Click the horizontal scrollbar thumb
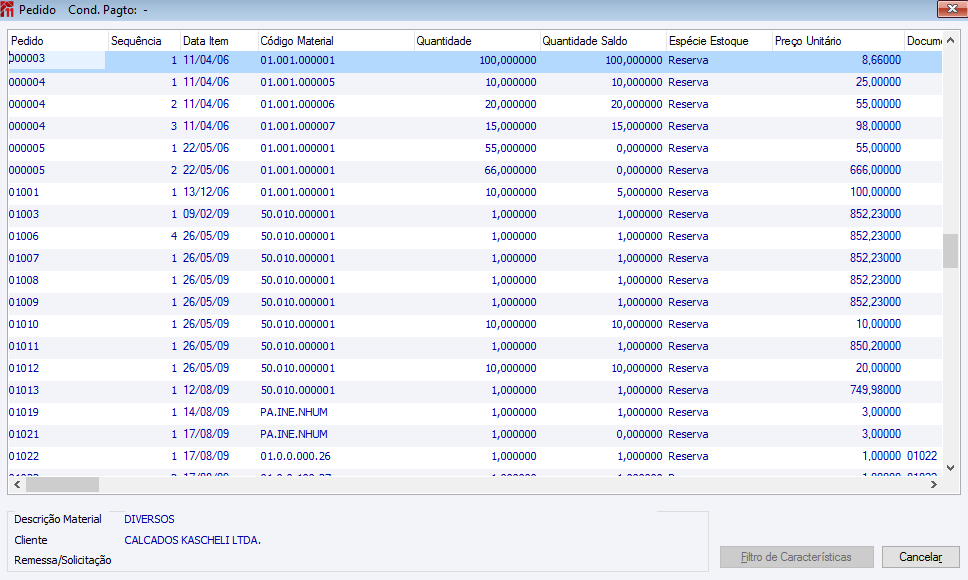The image size is (968, 580). click(62, 484)
